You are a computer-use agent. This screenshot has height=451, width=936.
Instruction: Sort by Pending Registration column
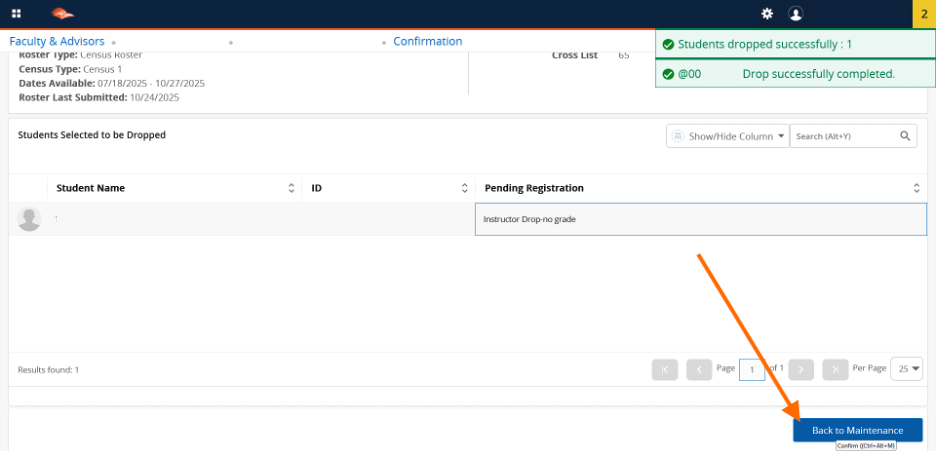(917, 188)
